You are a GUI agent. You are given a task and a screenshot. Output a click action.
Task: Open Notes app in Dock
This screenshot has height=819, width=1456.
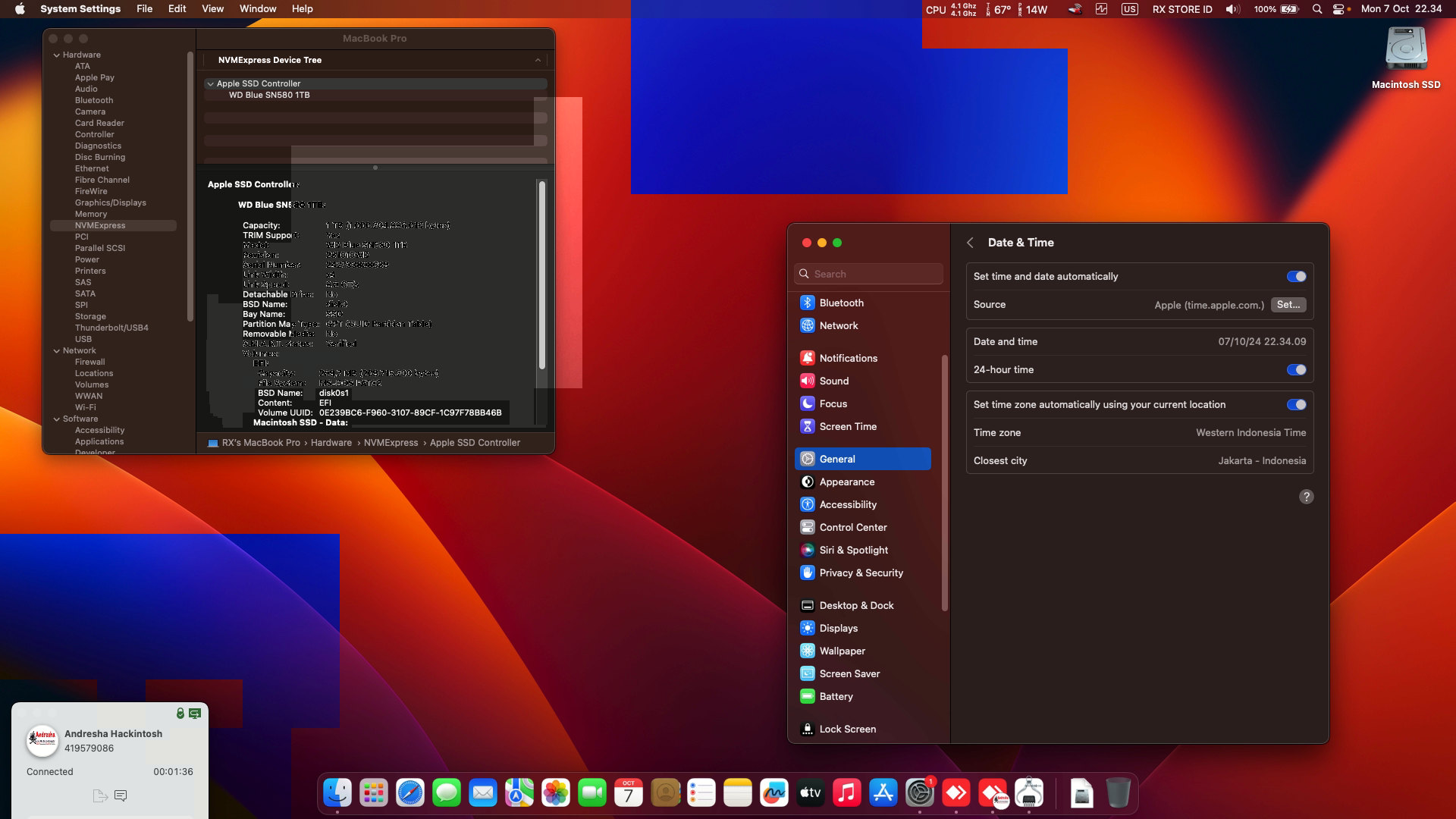coord(738,793)
